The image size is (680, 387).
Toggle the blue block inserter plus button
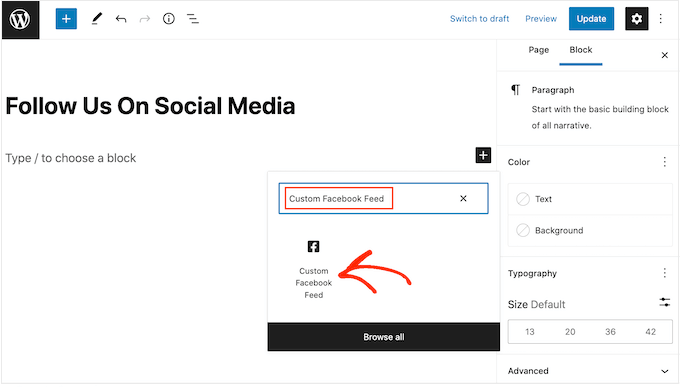pos(66,19)
